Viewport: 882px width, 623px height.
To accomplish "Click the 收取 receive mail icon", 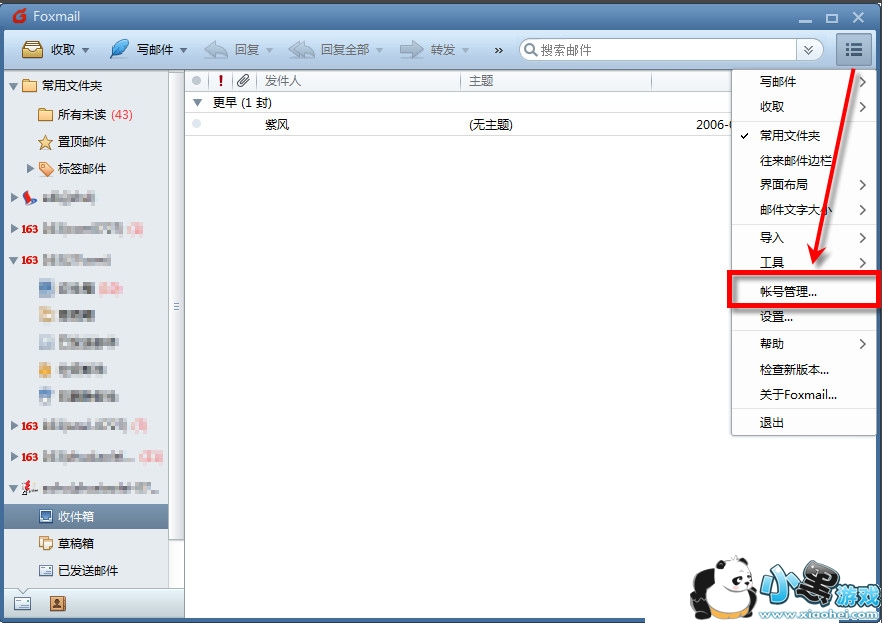I will coord(32,49).
